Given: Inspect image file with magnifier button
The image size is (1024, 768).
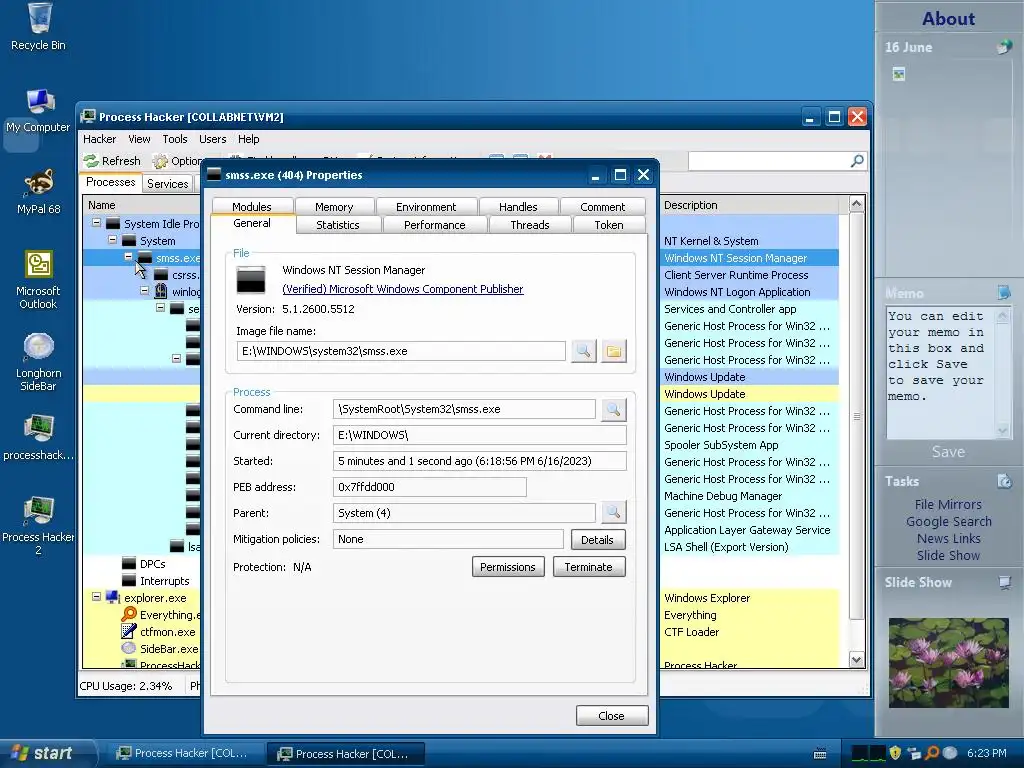Looking at the screenshot, I should click(583, 351).
